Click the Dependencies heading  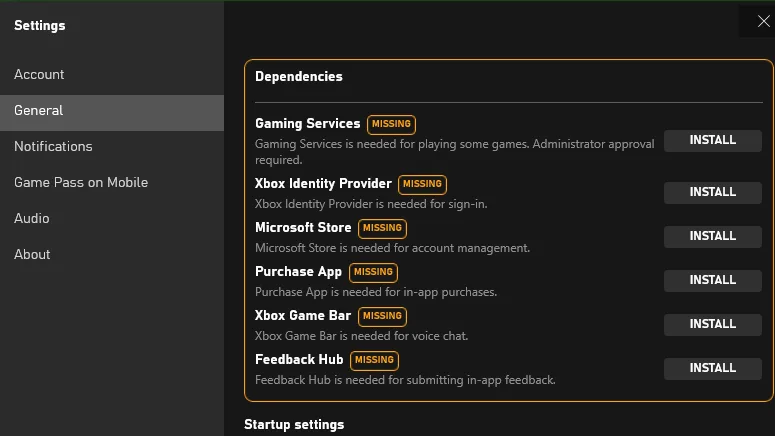pos(299,77)
